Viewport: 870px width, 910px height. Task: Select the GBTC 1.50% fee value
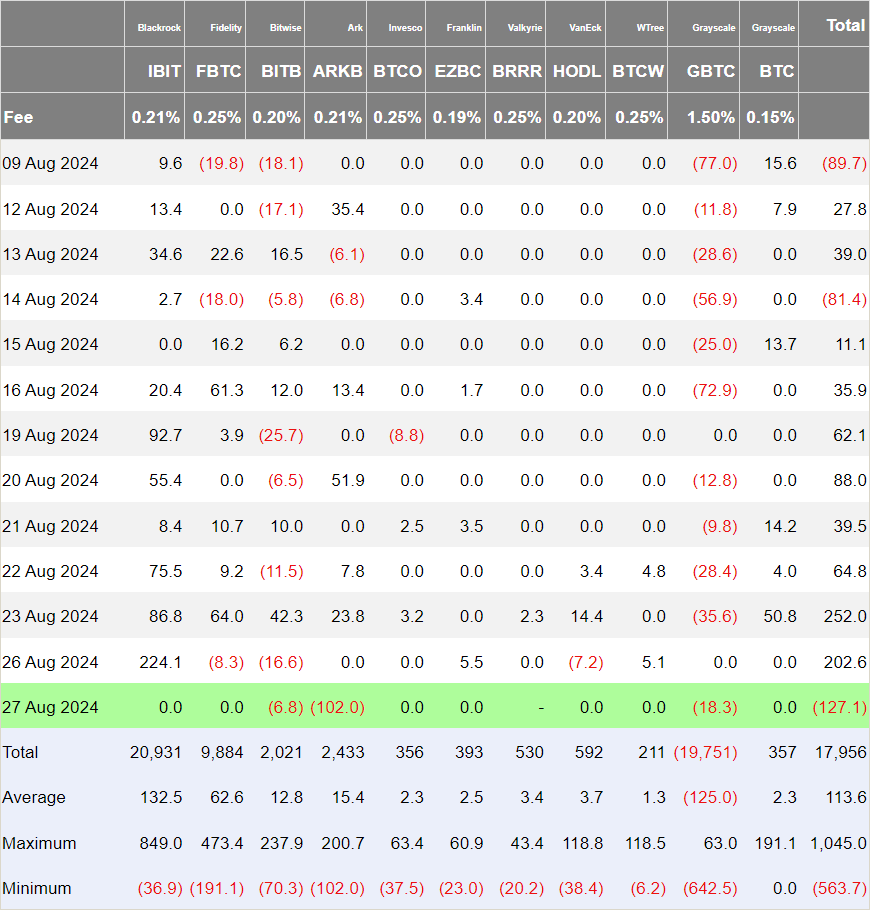pyautogui.click(x=711, y=117)
